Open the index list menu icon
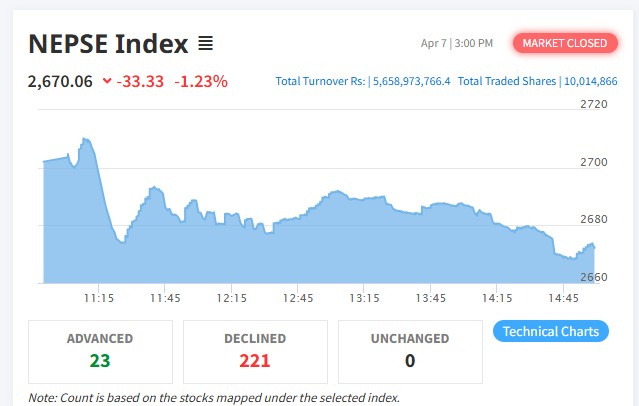639x406 pixels. pyautogui.click(x=205, y=44)
